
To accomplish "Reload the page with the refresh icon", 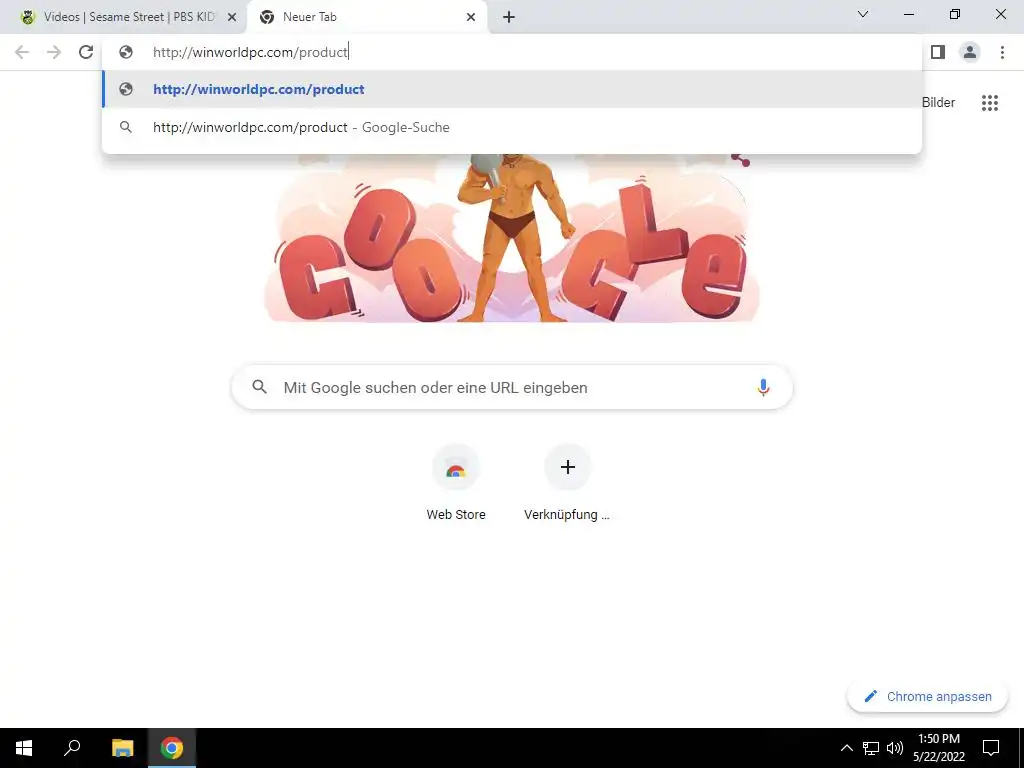I will 86,52.
